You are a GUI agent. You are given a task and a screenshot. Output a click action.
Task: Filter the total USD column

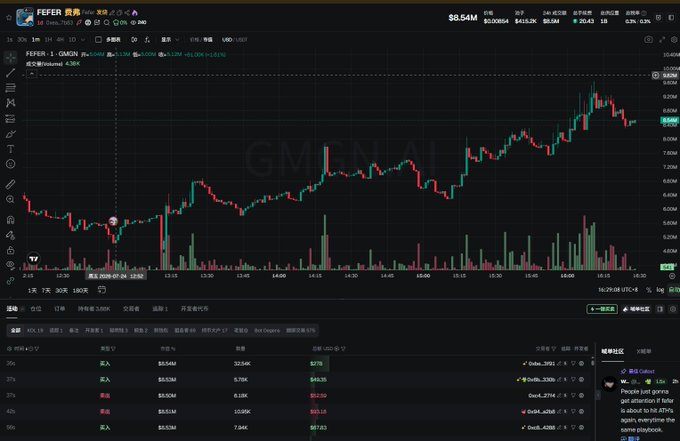tap(343, 349)
